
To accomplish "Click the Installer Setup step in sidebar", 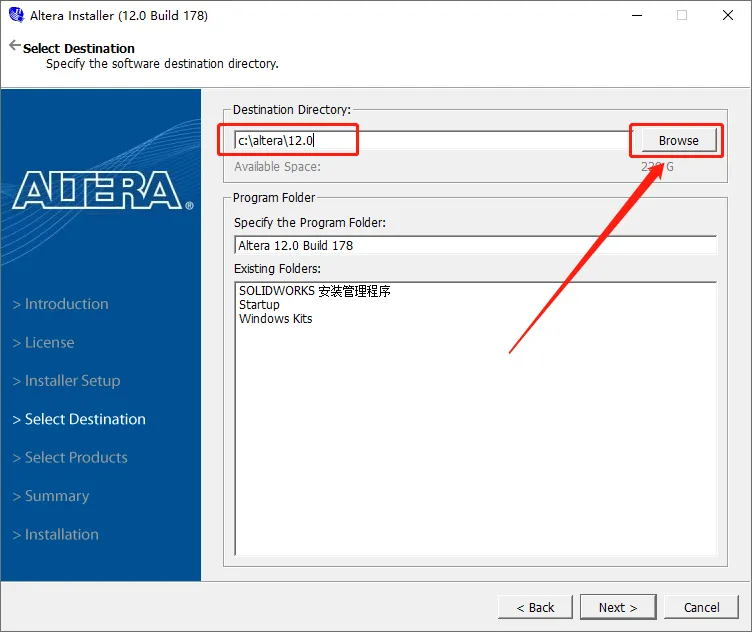I will click(66, 381).
